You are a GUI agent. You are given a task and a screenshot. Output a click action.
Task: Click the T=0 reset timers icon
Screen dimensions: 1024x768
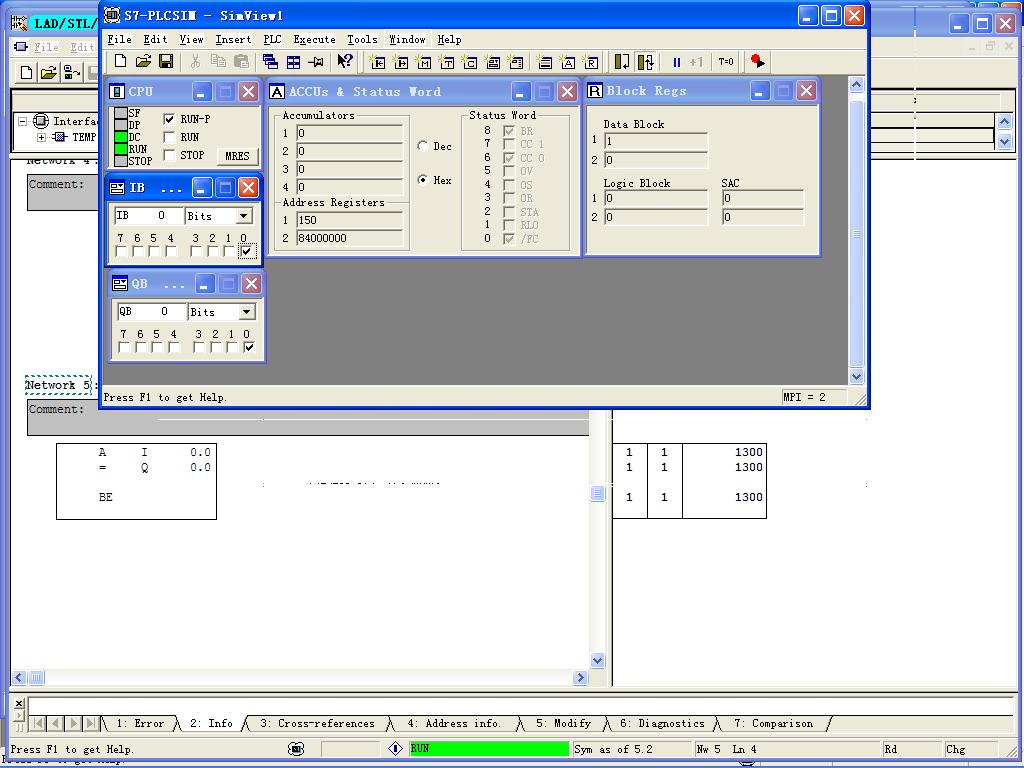point(726,62)
